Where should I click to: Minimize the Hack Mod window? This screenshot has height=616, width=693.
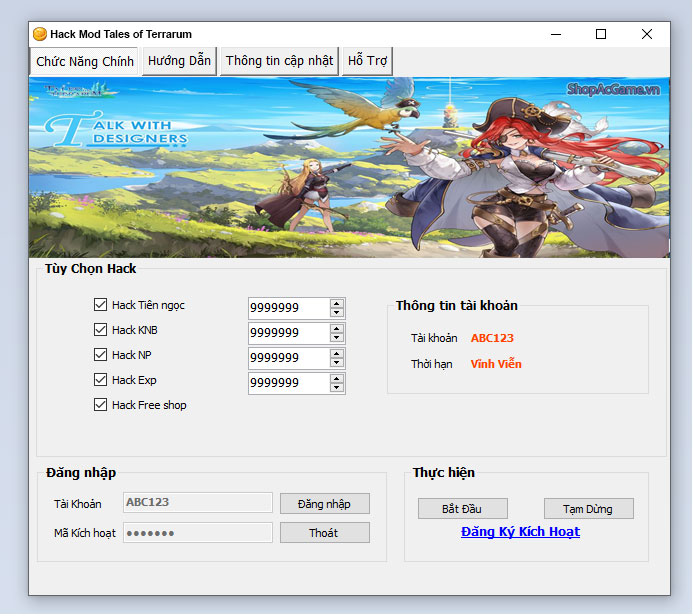(x=556, y=34)
